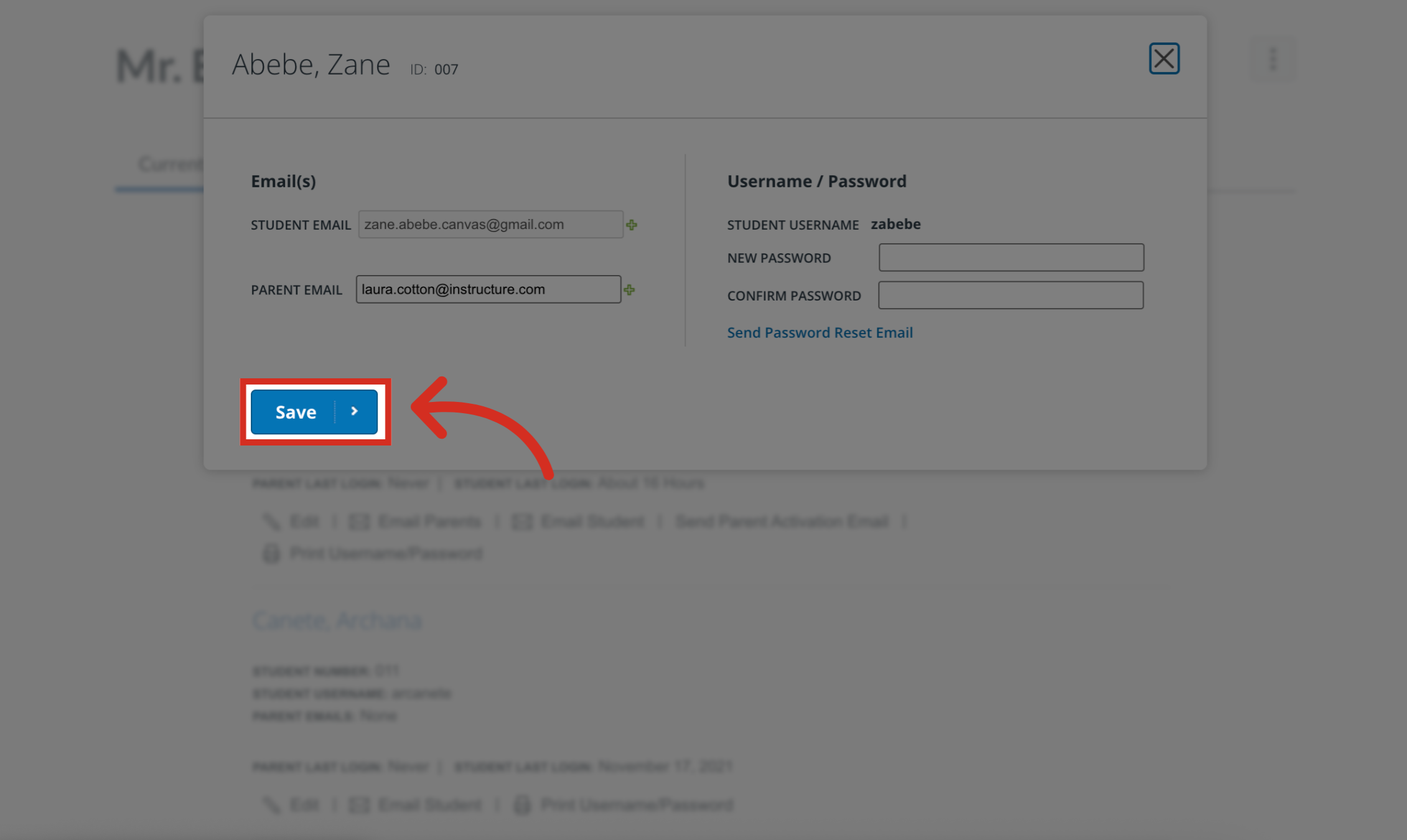Print Username/Password for Zane Abebe
The image size is (1407, 840).
pos(373,554)
